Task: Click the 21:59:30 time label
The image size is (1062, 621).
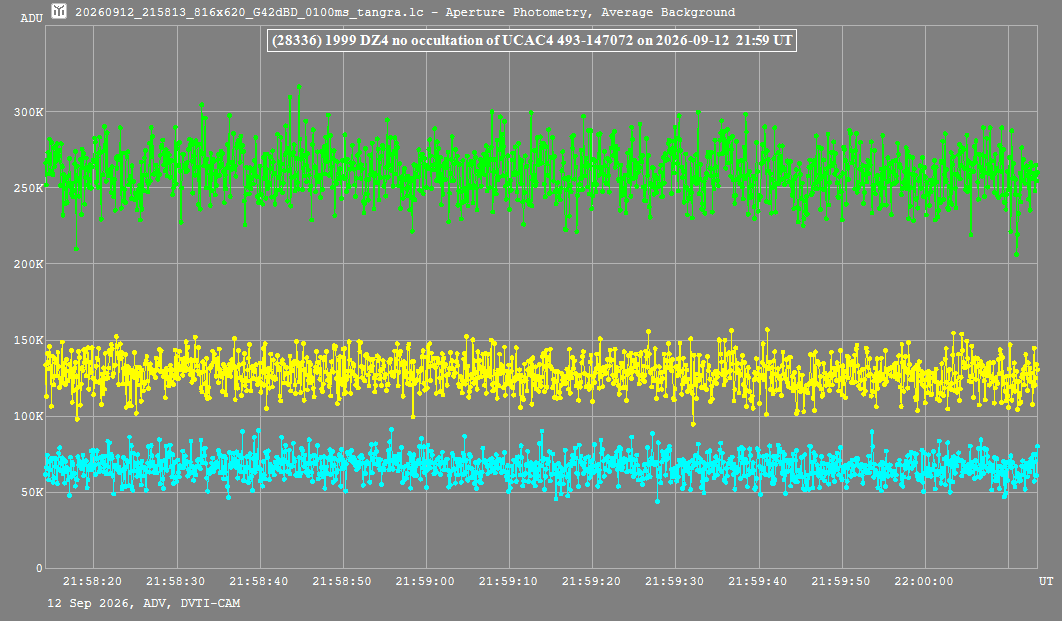Action: pyautogui.click(x=675, y=581)
